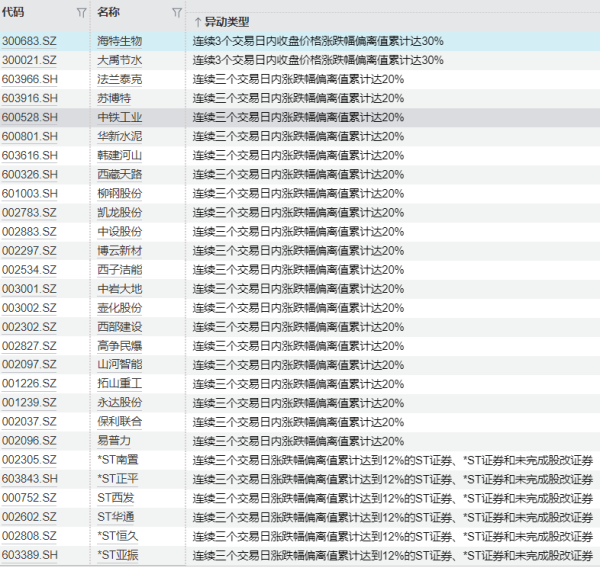The height and width of the screenshot is (568, 600).
Task: Open the stock link 山河智能
Action: (119, 364)
